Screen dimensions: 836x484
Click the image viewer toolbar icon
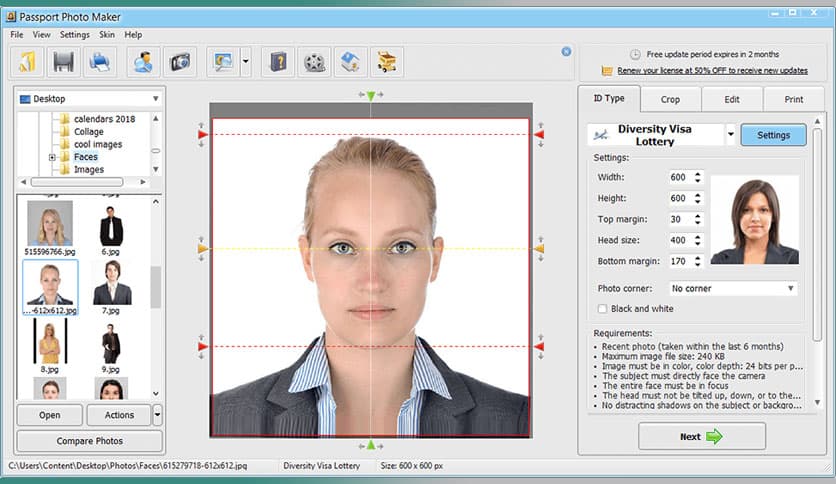pos(223,62)
